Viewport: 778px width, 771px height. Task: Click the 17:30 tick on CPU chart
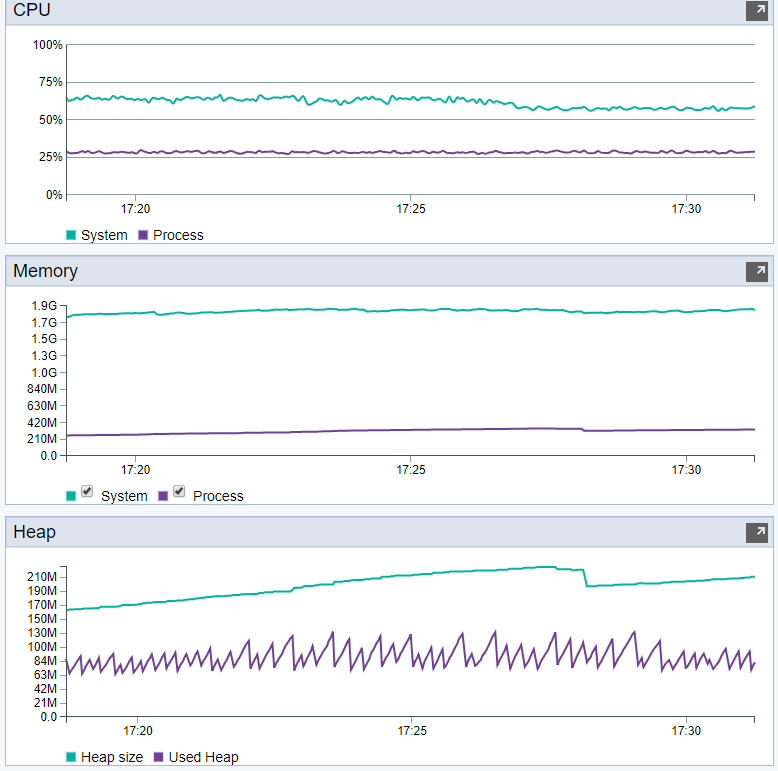pyautogui.click(x=686, y=209)
